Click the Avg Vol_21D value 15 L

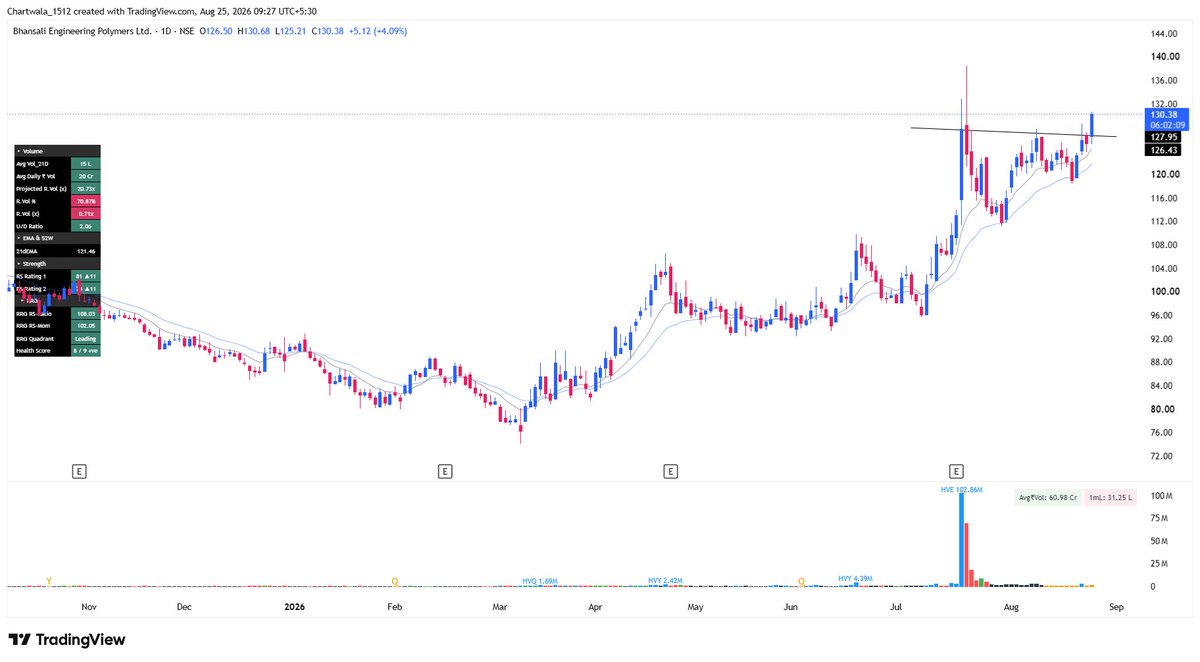click(85, 163)
